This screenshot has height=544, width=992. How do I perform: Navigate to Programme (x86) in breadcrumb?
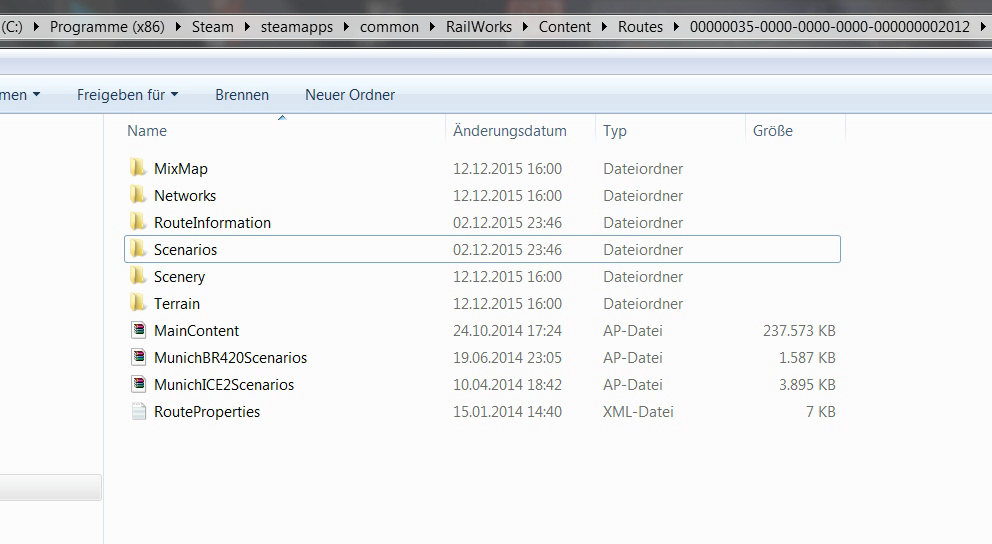pyautogui.click(x=107, y=27)
